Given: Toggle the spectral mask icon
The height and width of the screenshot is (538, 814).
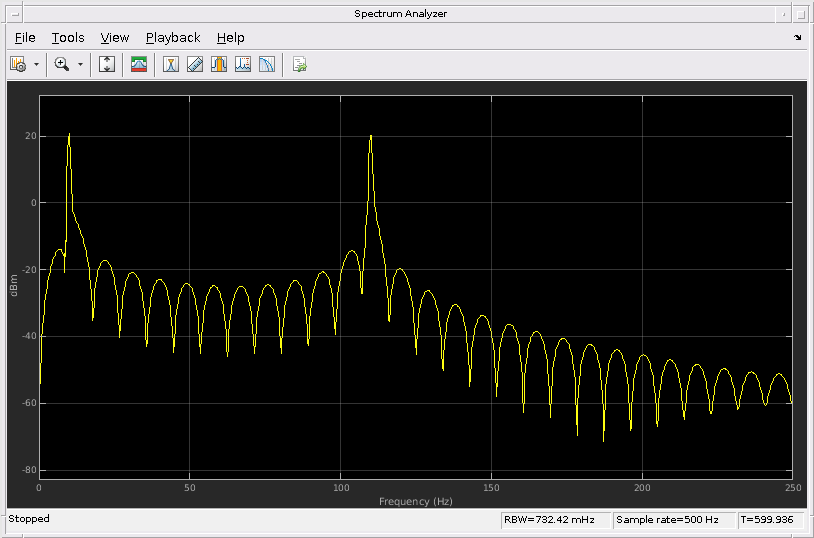Looking at the screenshot, I should coord(139,64).
